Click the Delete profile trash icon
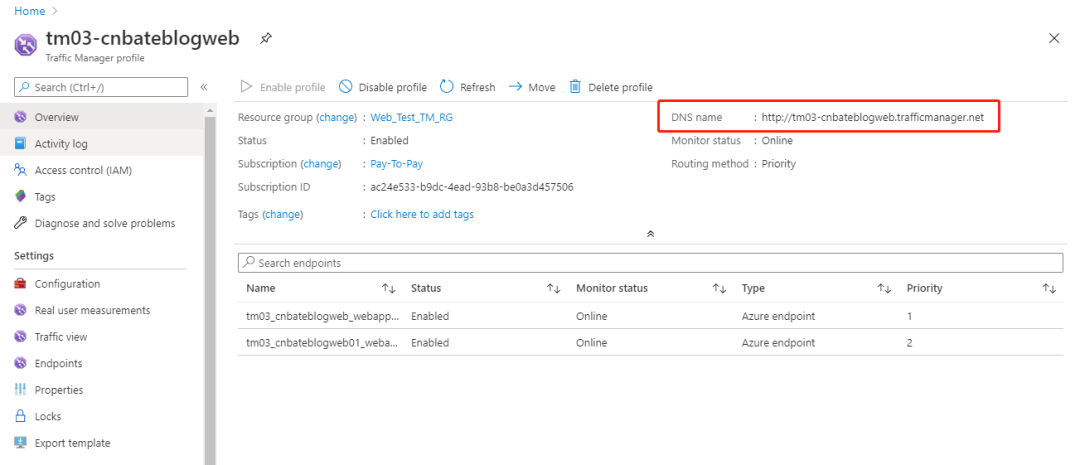Viewport: 1080px width, 465px height. coord(575,87)
